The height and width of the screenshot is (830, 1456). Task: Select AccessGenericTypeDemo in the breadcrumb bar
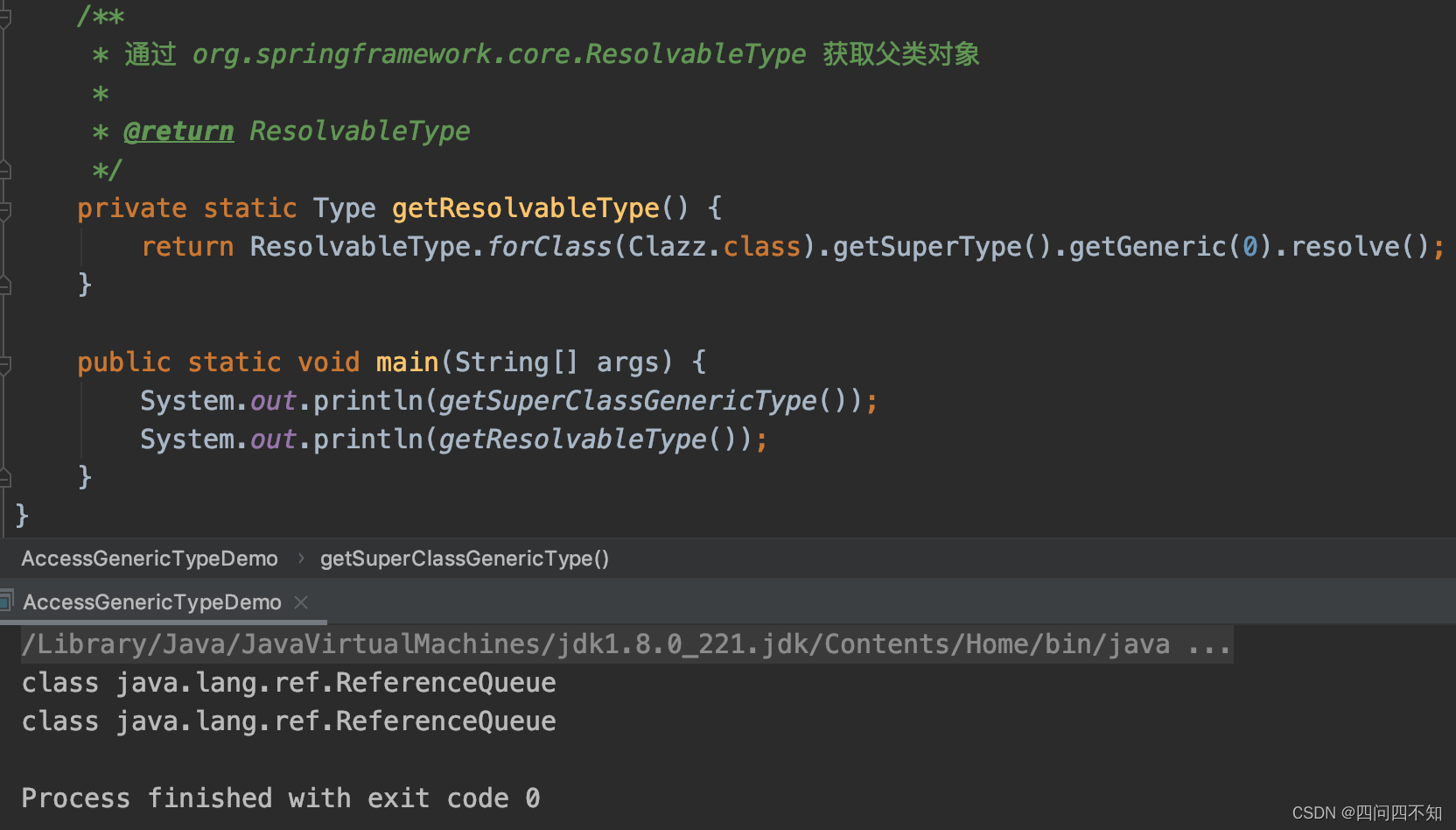[x=149, y=558]
